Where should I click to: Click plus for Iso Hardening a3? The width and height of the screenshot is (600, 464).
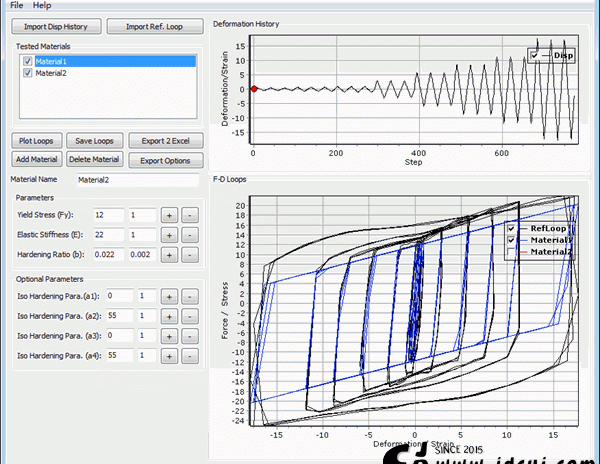coord(170,336)
